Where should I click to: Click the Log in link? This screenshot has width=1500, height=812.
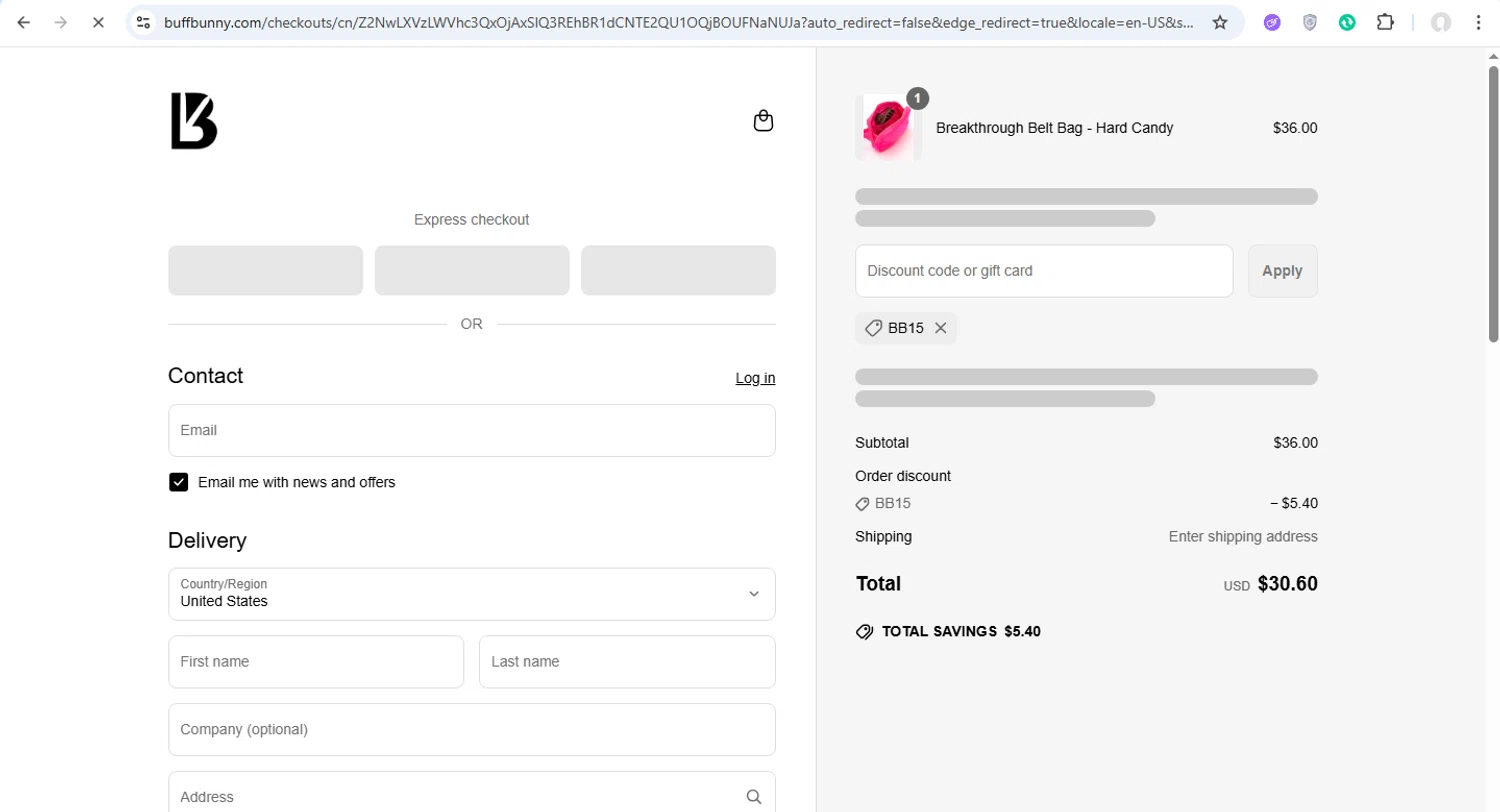(755, 378)
